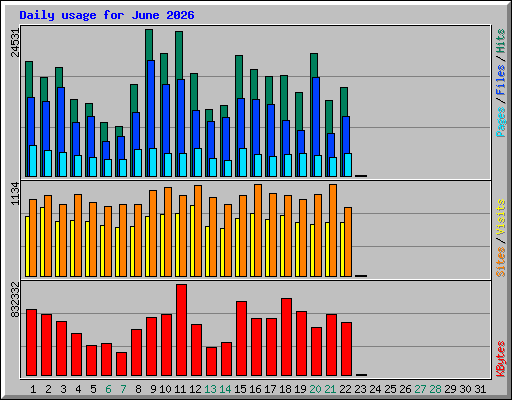512x400 pixels.
Task: Click the yellow Sites bar for day 12
Action: 192,241
